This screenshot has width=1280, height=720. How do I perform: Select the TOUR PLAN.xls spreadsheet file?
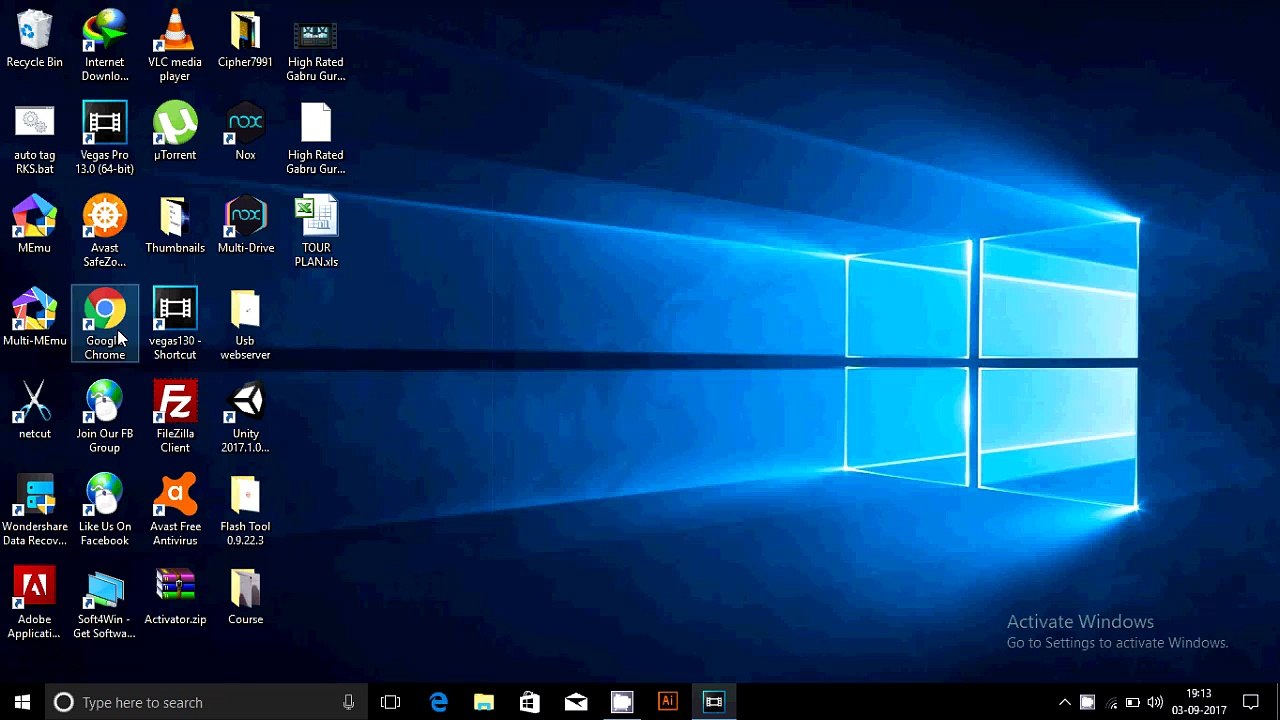(316, 233)
